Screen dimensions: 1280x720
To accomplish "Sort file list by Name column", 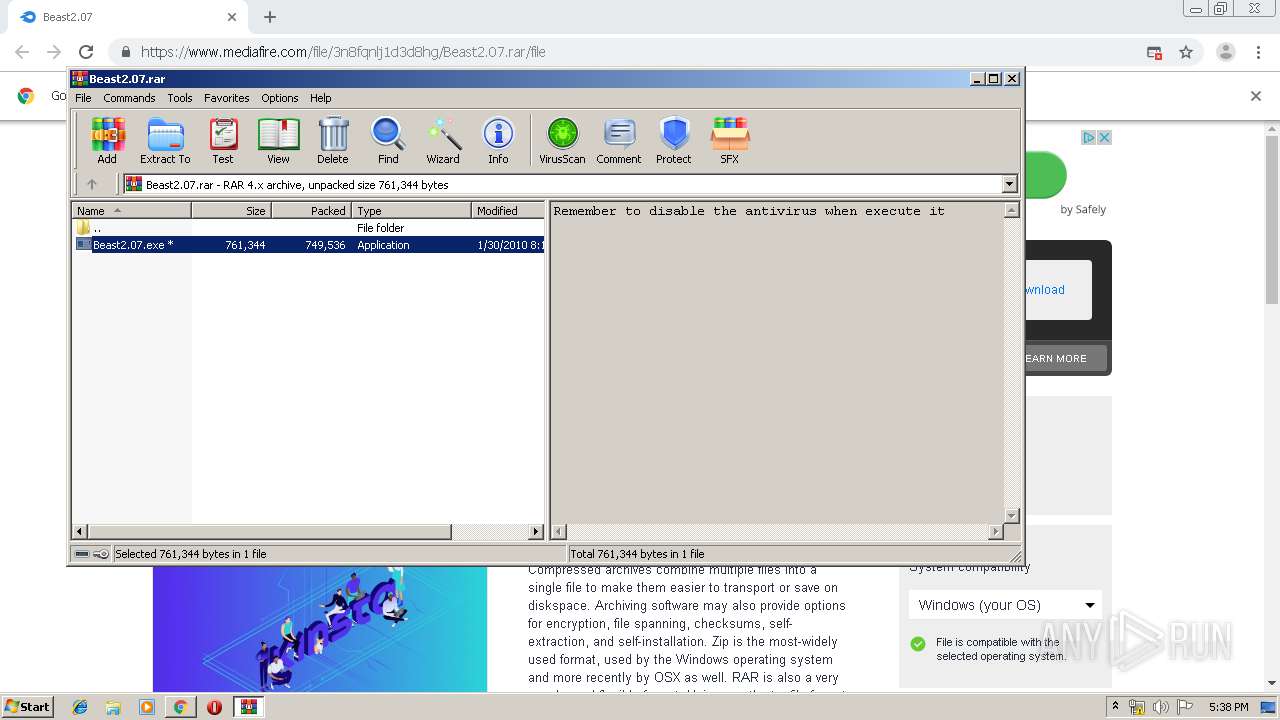I will pos(131,210).
